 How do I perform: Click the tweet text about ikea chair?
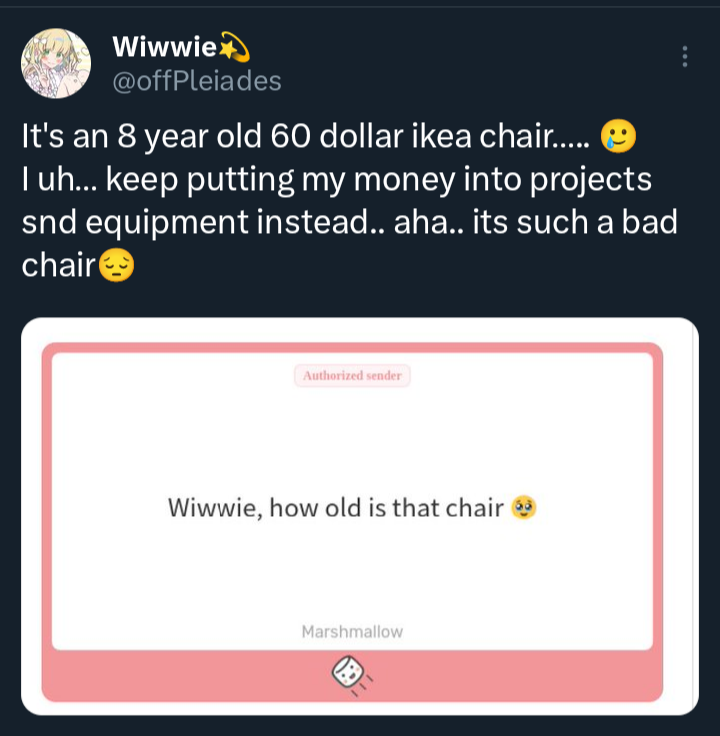(350, 200)
